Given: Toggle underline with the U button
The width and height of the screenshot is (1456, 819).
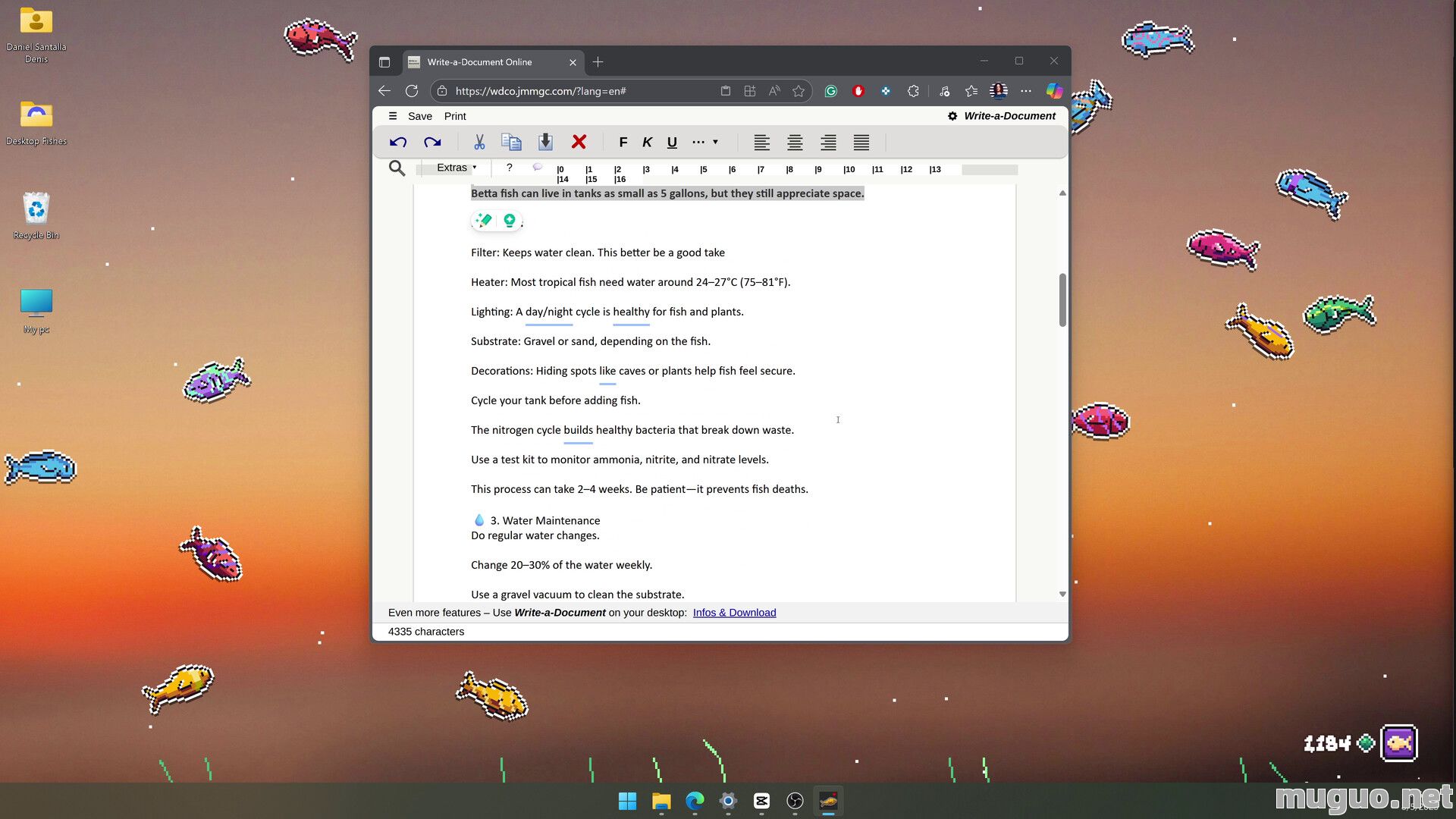Looking at the screenshot, I should pyautogui.click(x=672, y=143).
